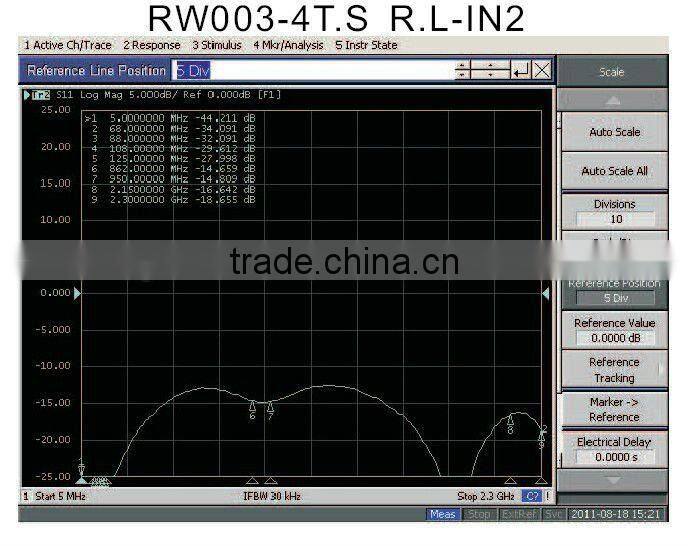The height and width of the screenshot is (546, 688).
Task: Open the 4 Mkr/Analysis menu
Action: coord(288,45)
